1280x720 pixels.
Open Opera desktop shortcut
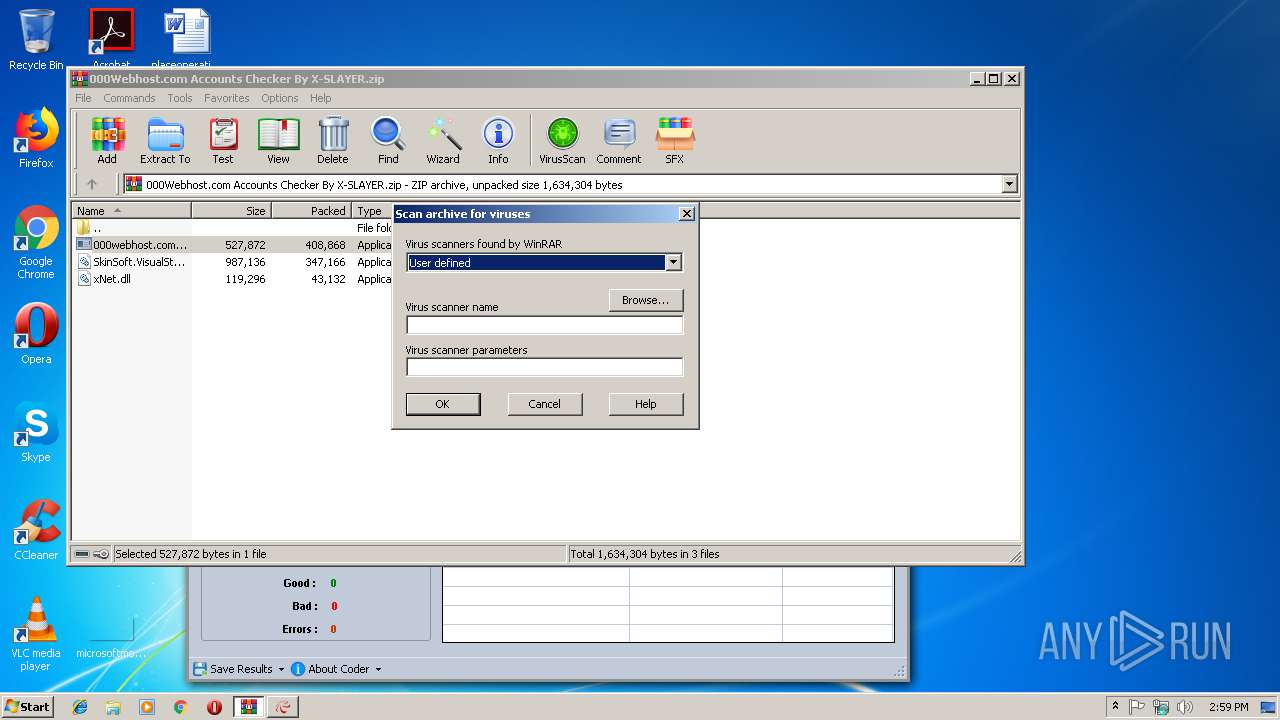click(36, 334)
